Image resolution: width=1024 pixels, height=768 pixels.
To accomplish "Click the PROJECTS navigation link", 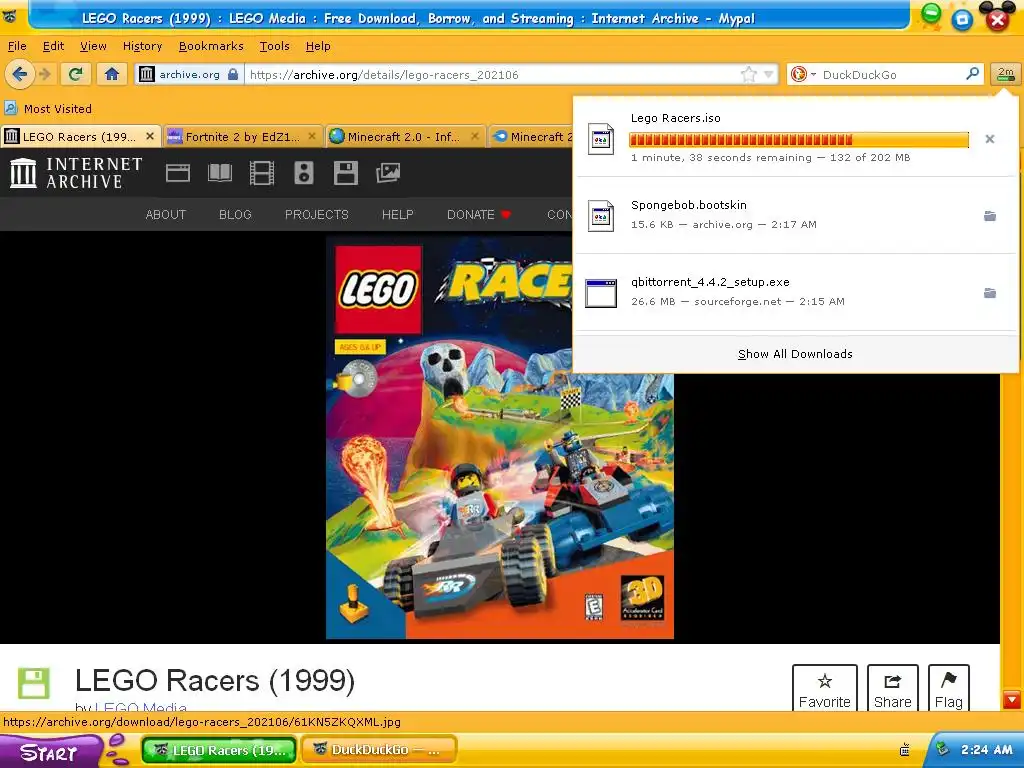I will (x=317, y=214).
